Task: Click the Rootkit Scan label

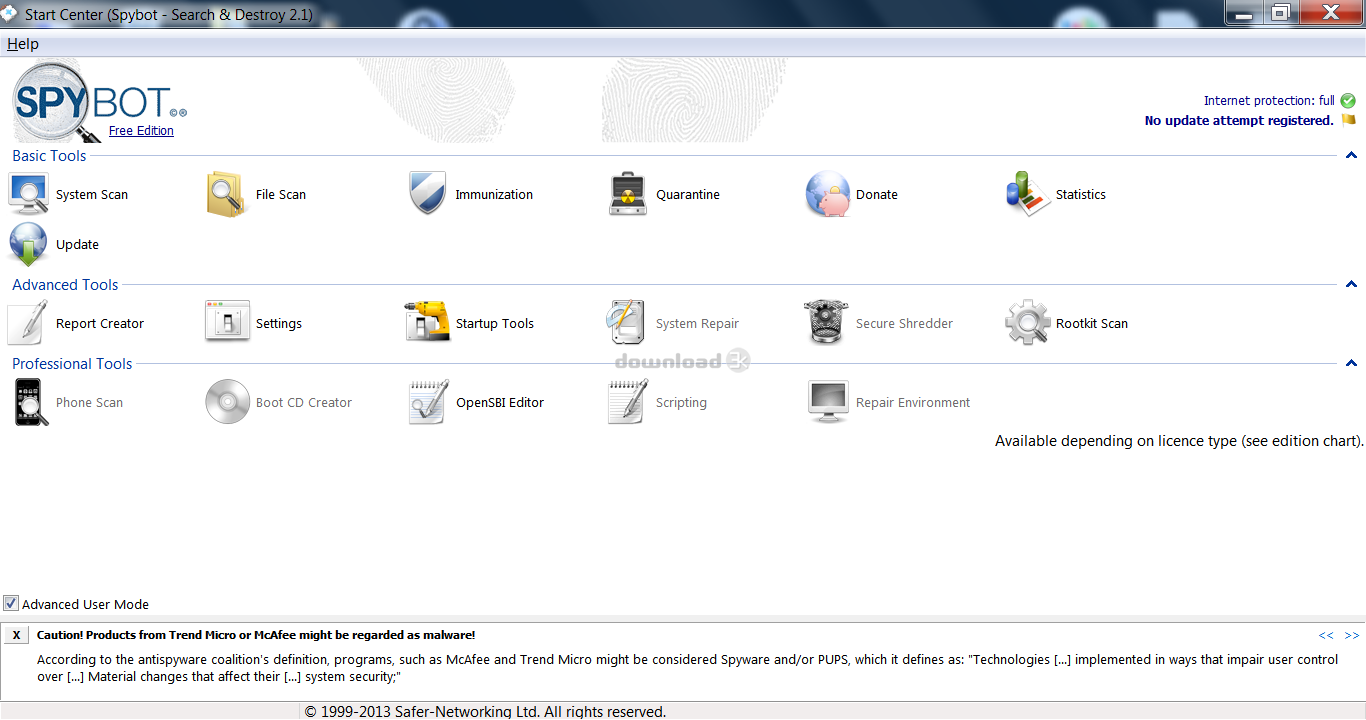Action: pyautogui.click(x=1092, y=324)
